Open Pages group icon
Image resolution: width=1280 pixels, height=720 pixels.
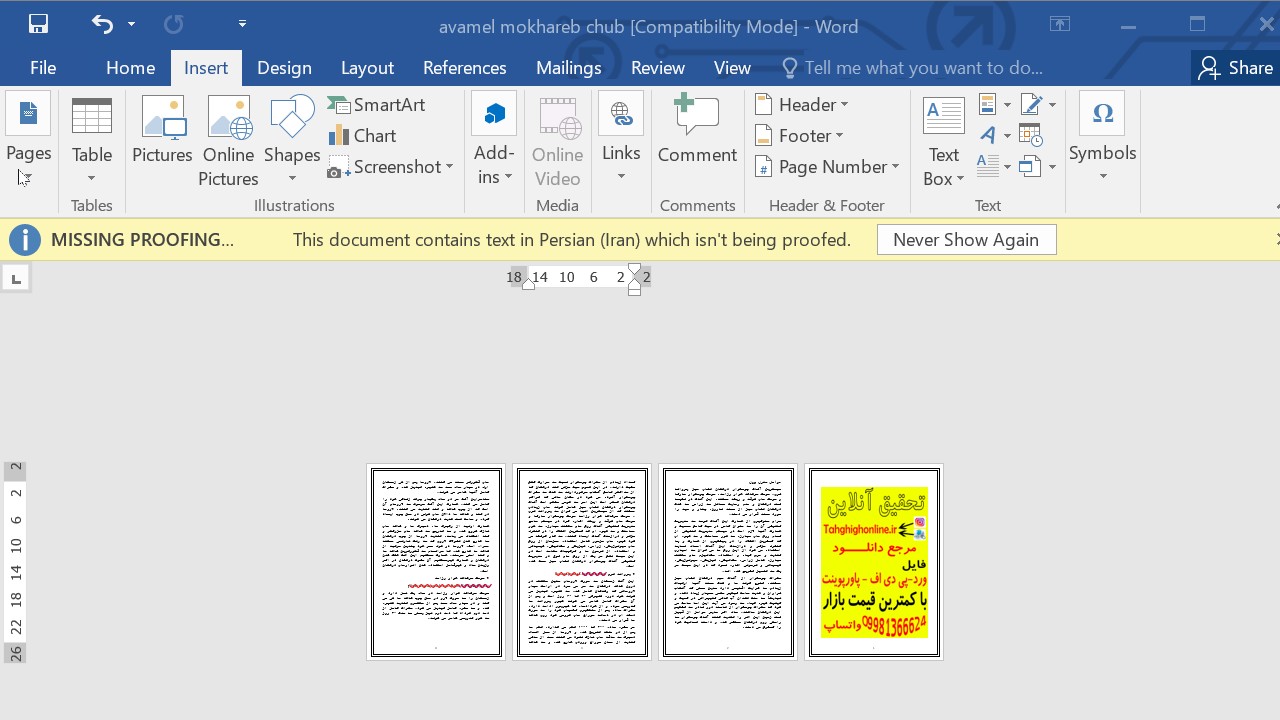tap(28, 116)
